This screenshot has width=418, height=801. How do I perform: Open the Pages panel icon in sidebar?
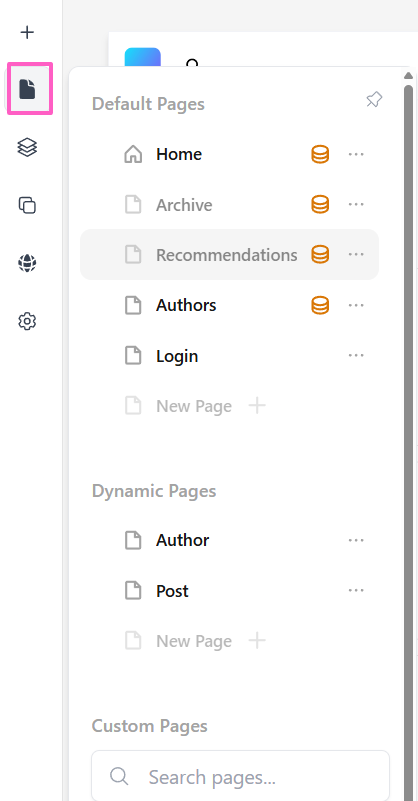pos(28,88)
